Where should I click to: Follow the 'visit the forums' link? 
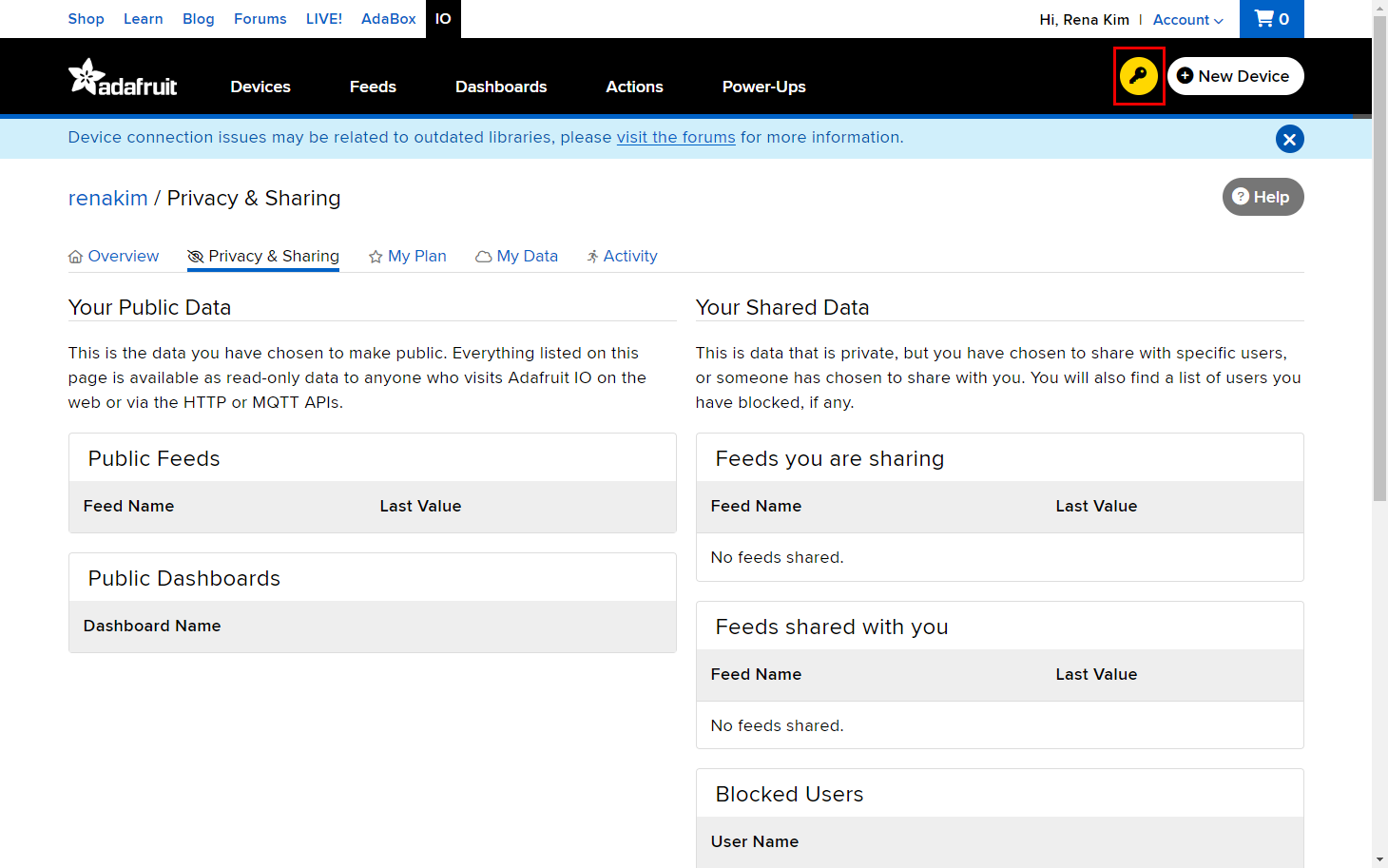tap(676, 137)
